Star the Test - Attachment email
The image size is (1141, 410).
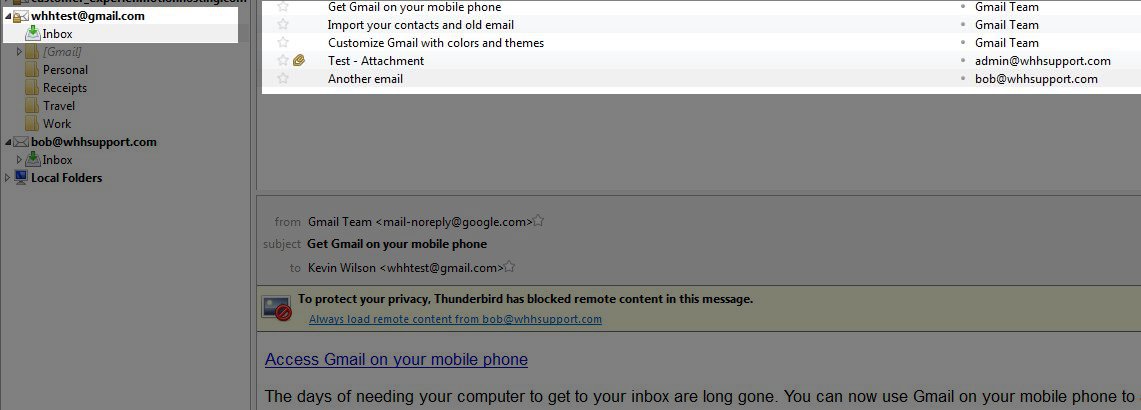(283, 60)
